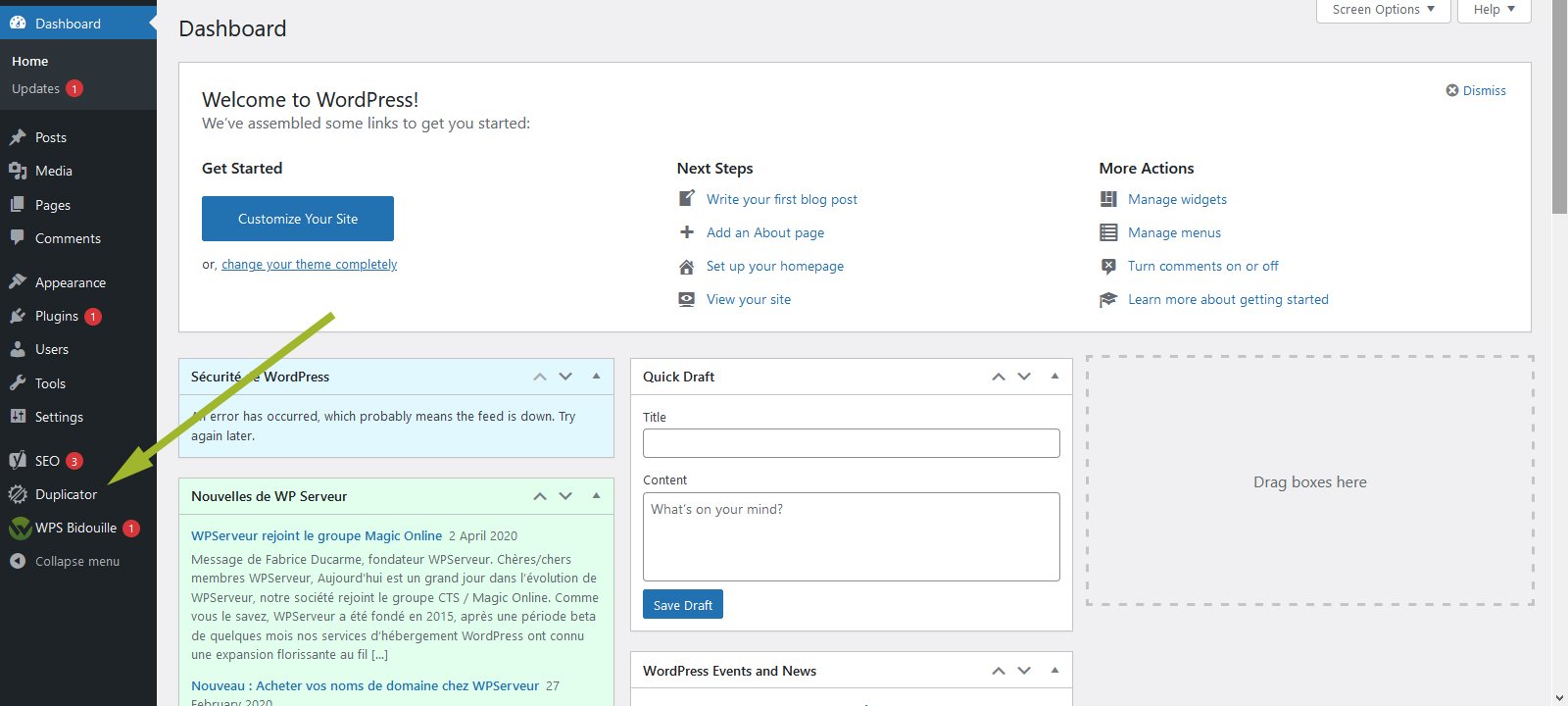Click the Plugins plug icon
The height and width of the screenshot is (706, 1568).
[x=18, y=316]
